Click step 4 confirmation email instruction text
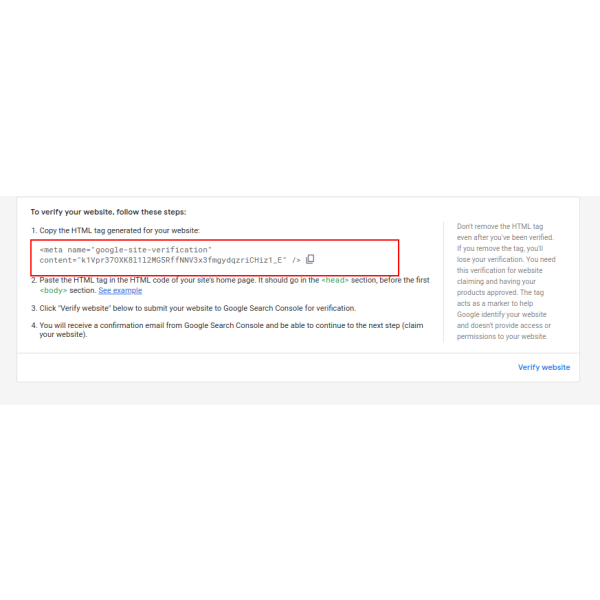The image size is (600, 600). [227, 330]
